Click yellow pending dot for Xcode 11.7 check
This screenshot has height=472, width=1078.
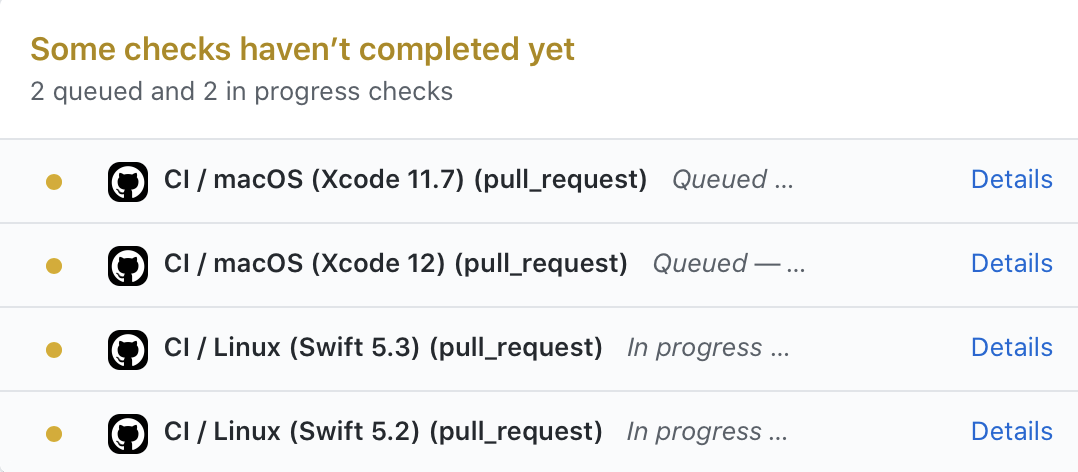[x=54, y=182]
